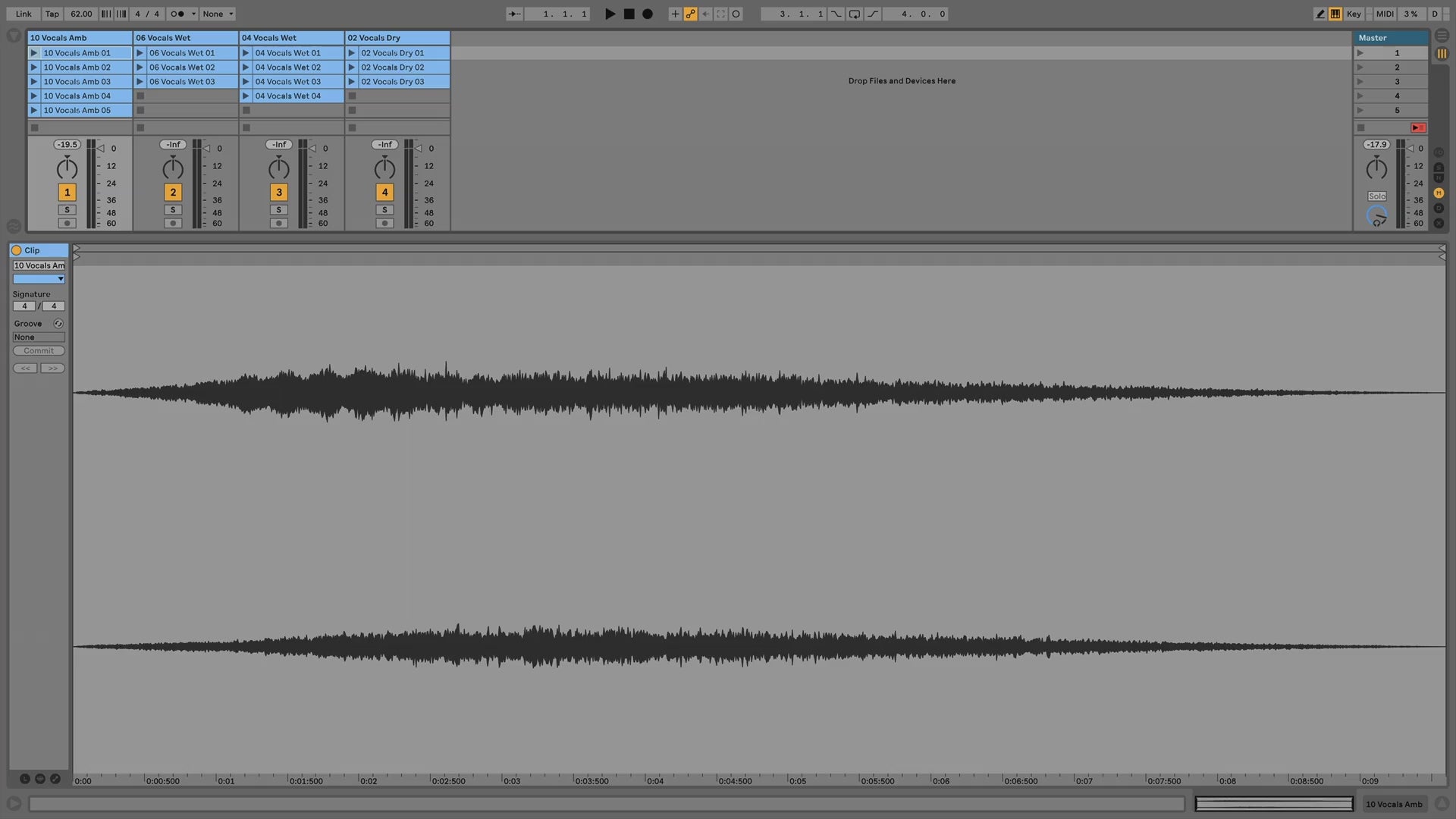This screenshot has height=819, width=1456.
Task: Adjust the Master pan knob
Action: pyautogui.click(x=1376, y=168)
